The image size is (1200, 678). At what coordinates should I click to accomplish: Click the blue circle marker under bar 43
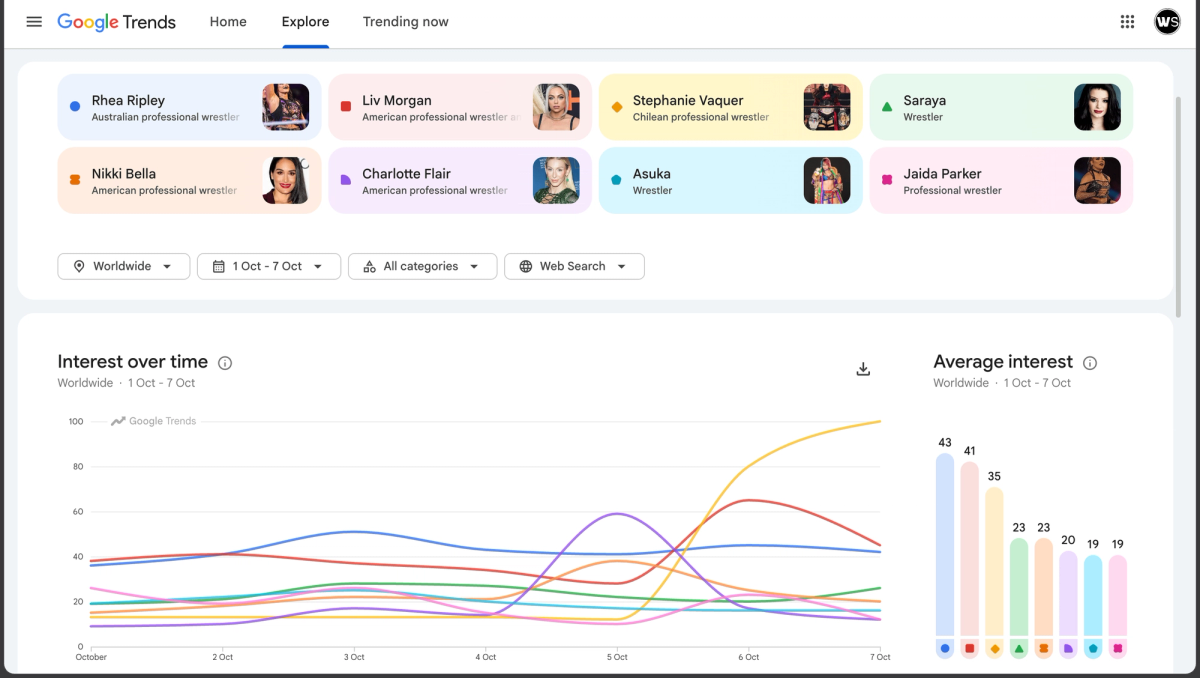[x=945, y=648]
